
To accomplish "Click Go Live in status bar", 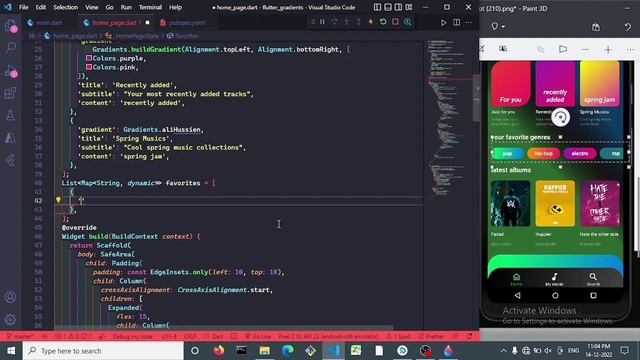I will pyautogui.click(x=258, y=336).
